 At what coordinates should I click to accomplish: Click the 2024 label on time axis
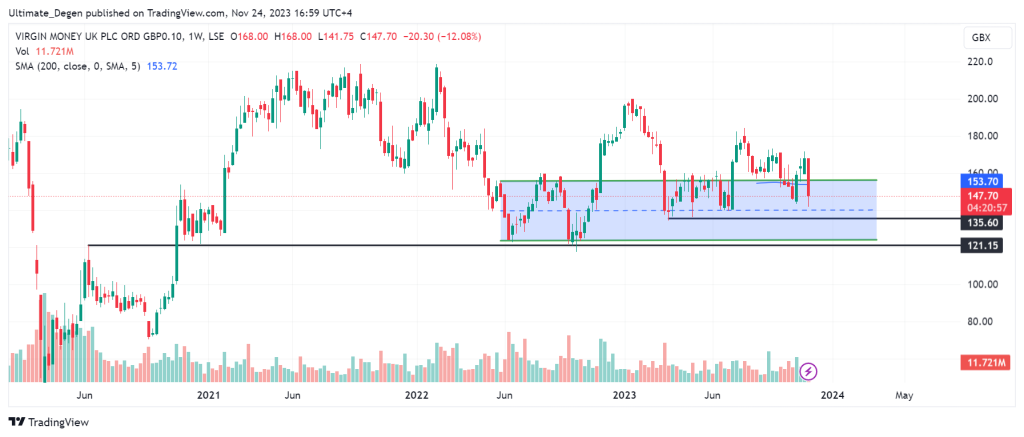coord(833,395)
